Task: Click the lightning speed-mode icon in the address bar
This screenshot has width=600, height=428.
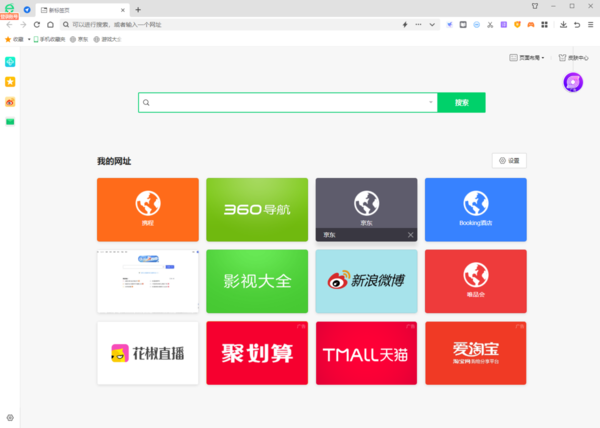Action: tap(405, 24)
